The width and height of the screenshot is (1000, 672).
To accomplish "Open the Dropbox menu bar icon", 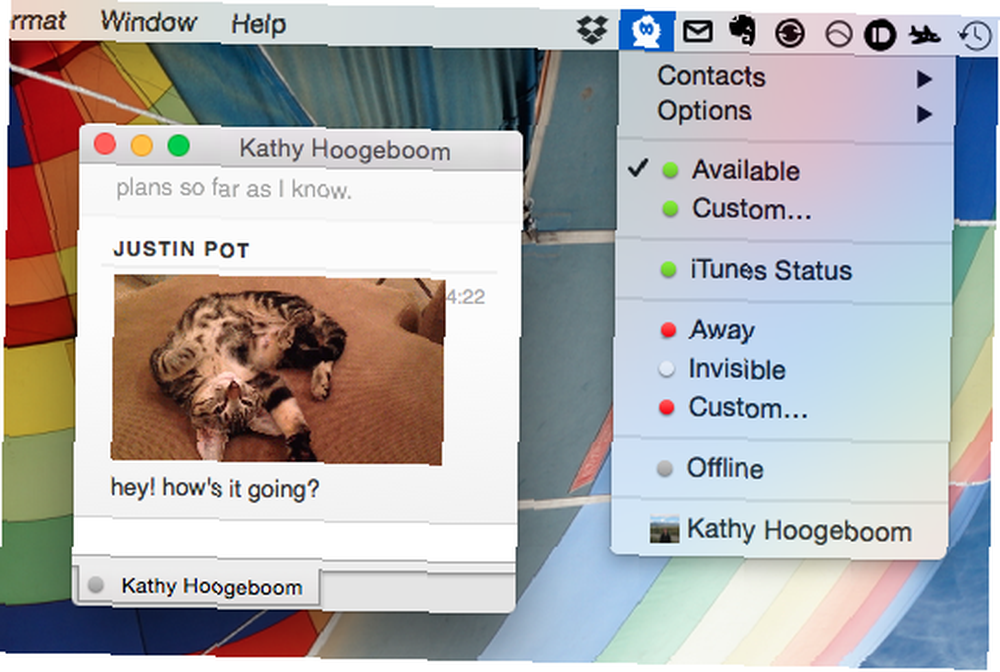I will pyautogui.click(x=592, y=29).
